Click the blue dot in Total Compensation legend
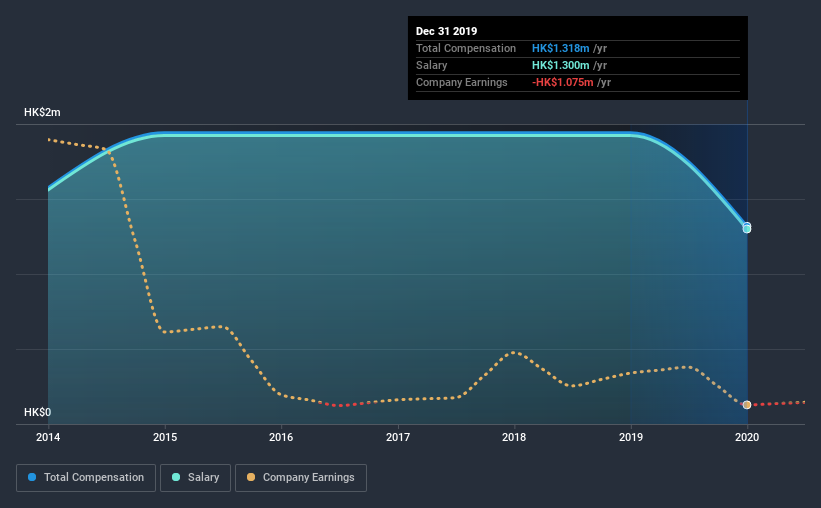This screenshot has width=821, height=508. (32, 477)
